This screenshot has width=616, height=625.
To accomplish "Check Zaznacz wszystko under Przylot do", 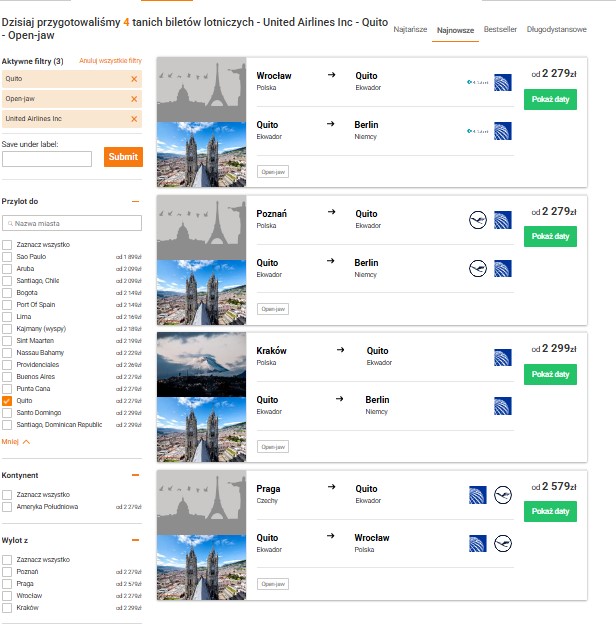I will [7, 245].
